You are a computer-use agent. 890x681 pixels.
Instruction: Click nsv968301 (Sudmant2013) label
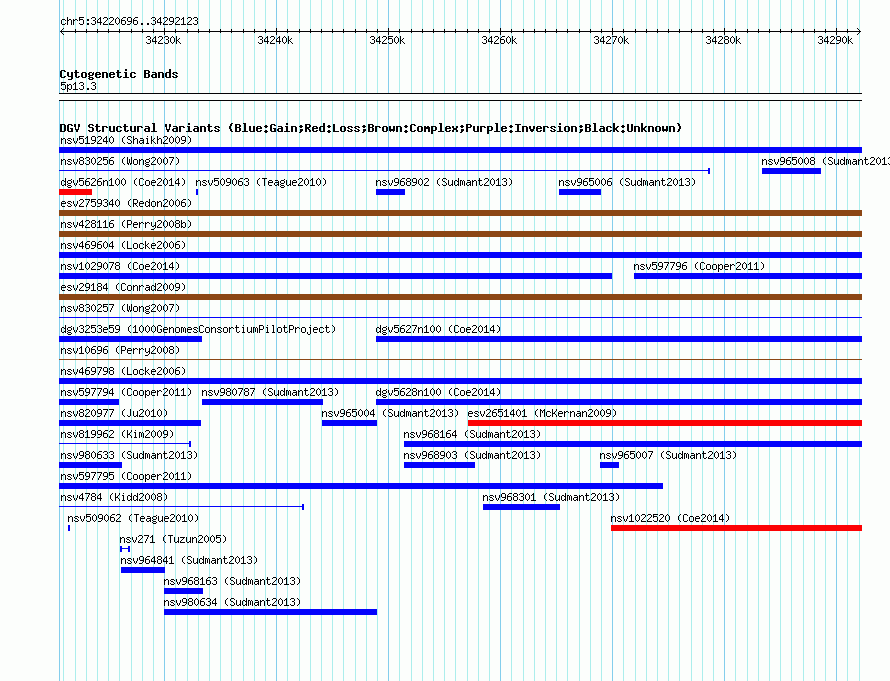point(551,497)
